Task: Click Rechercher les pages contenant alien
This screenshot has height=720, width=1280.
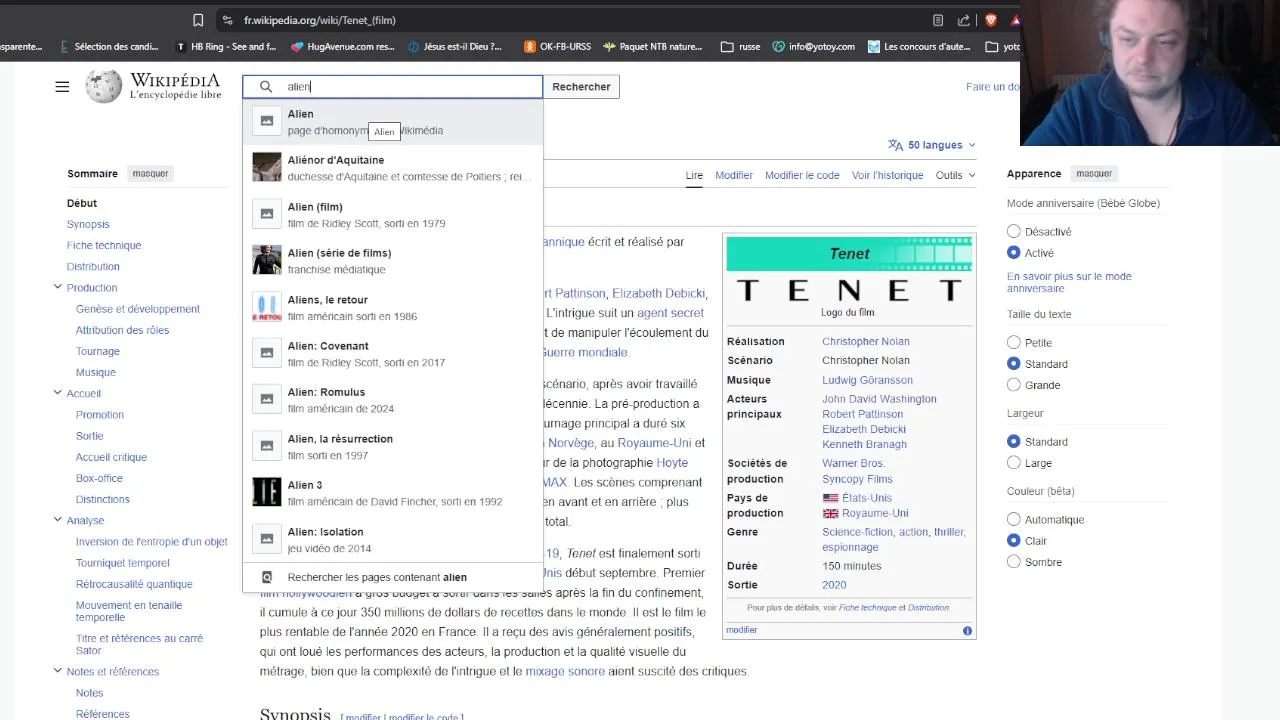Action: pyautogui.click(x=393, y=577)
